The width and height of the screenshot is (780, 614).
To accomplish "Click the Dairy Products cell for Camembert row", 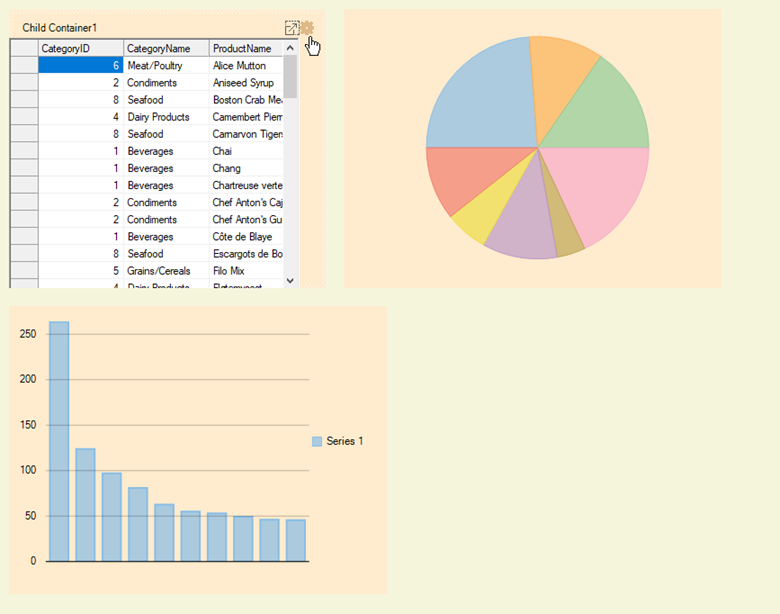I will tap(166, 117).
